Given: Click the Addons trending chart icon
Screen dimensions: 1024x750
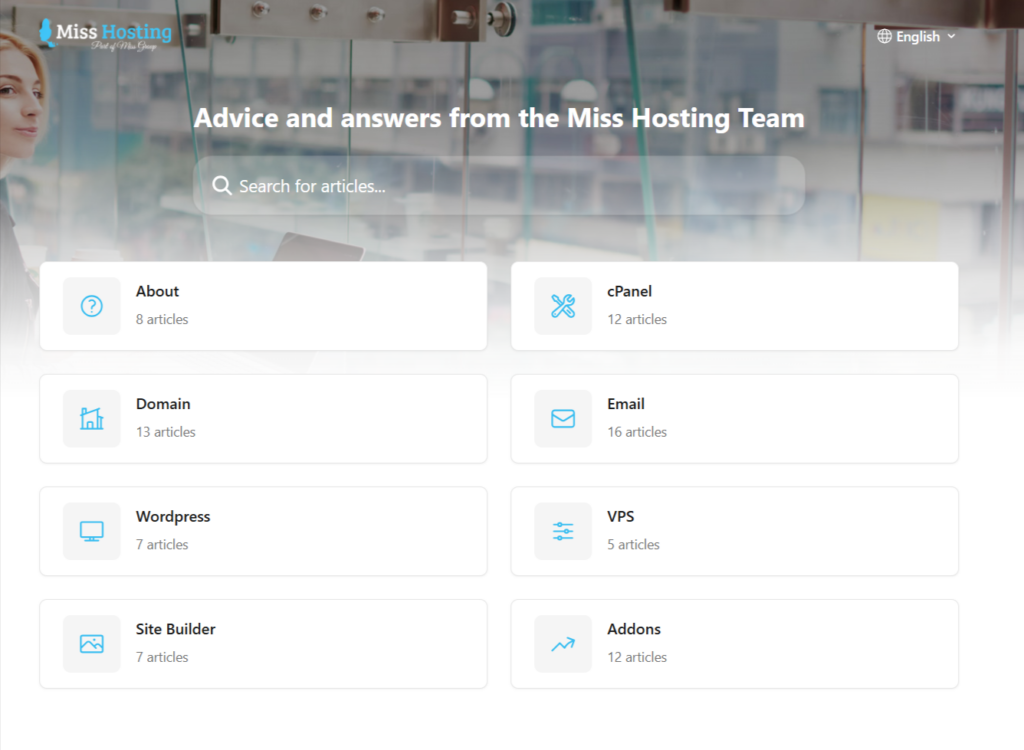Looking at the screenshot, I should click(x=562, y=643).
